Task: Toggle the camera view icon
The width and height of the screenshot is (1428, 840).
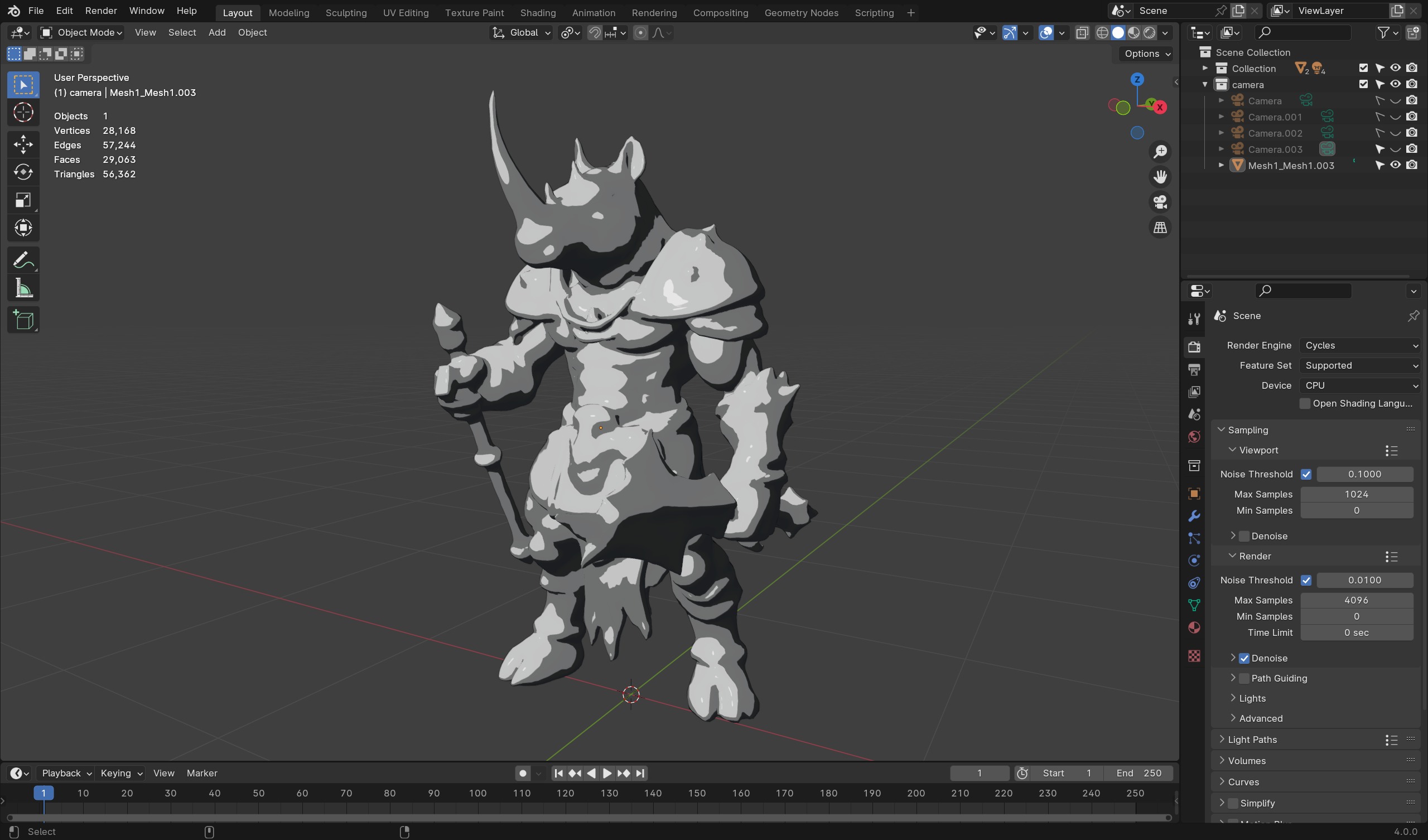Action: pos(1160,202)
